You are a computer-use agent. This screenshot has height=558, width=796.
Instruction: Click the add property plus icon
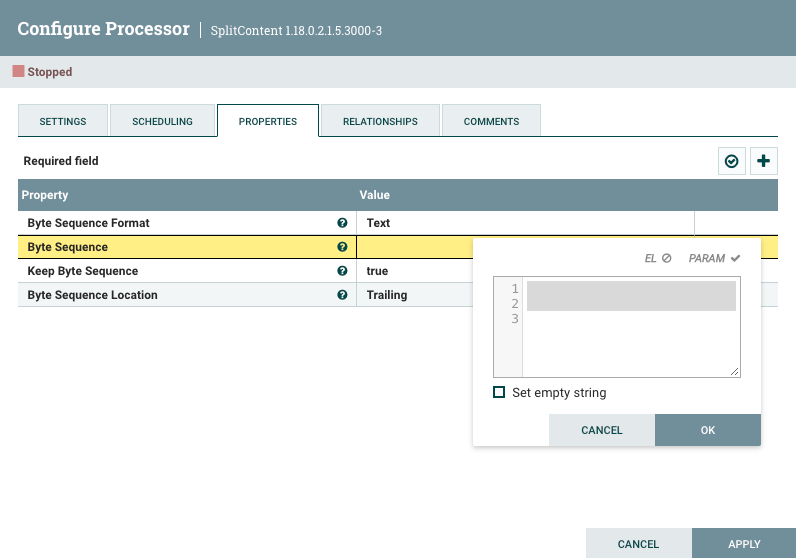tap(764, 161)
